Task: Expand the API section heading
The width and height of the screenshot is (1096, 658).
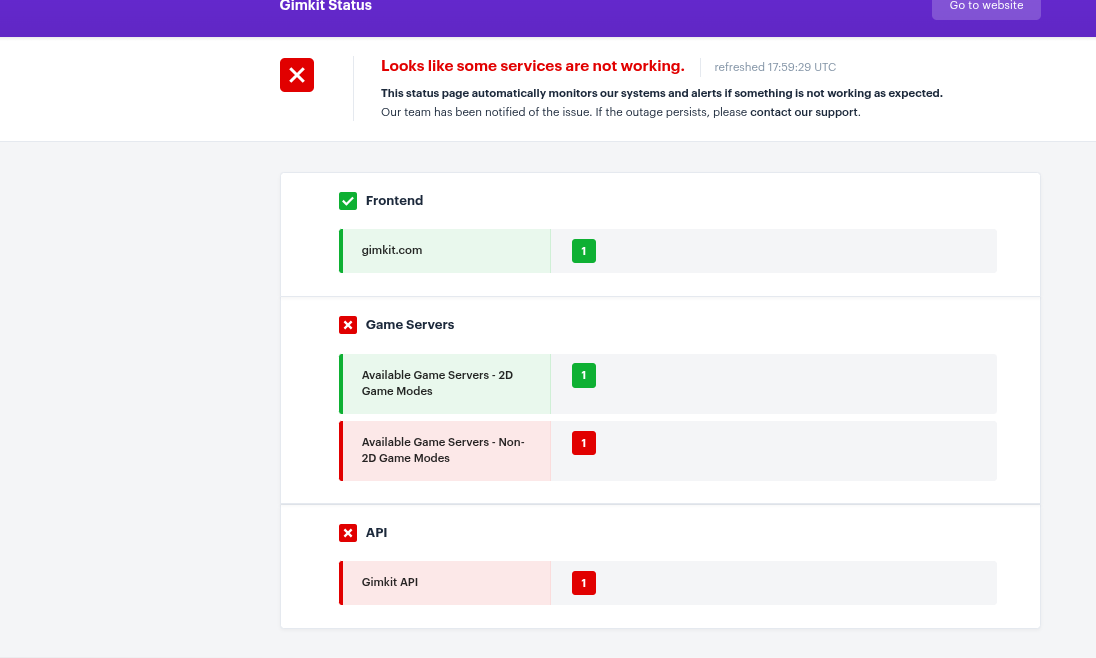Action: (x=377, y=533)
